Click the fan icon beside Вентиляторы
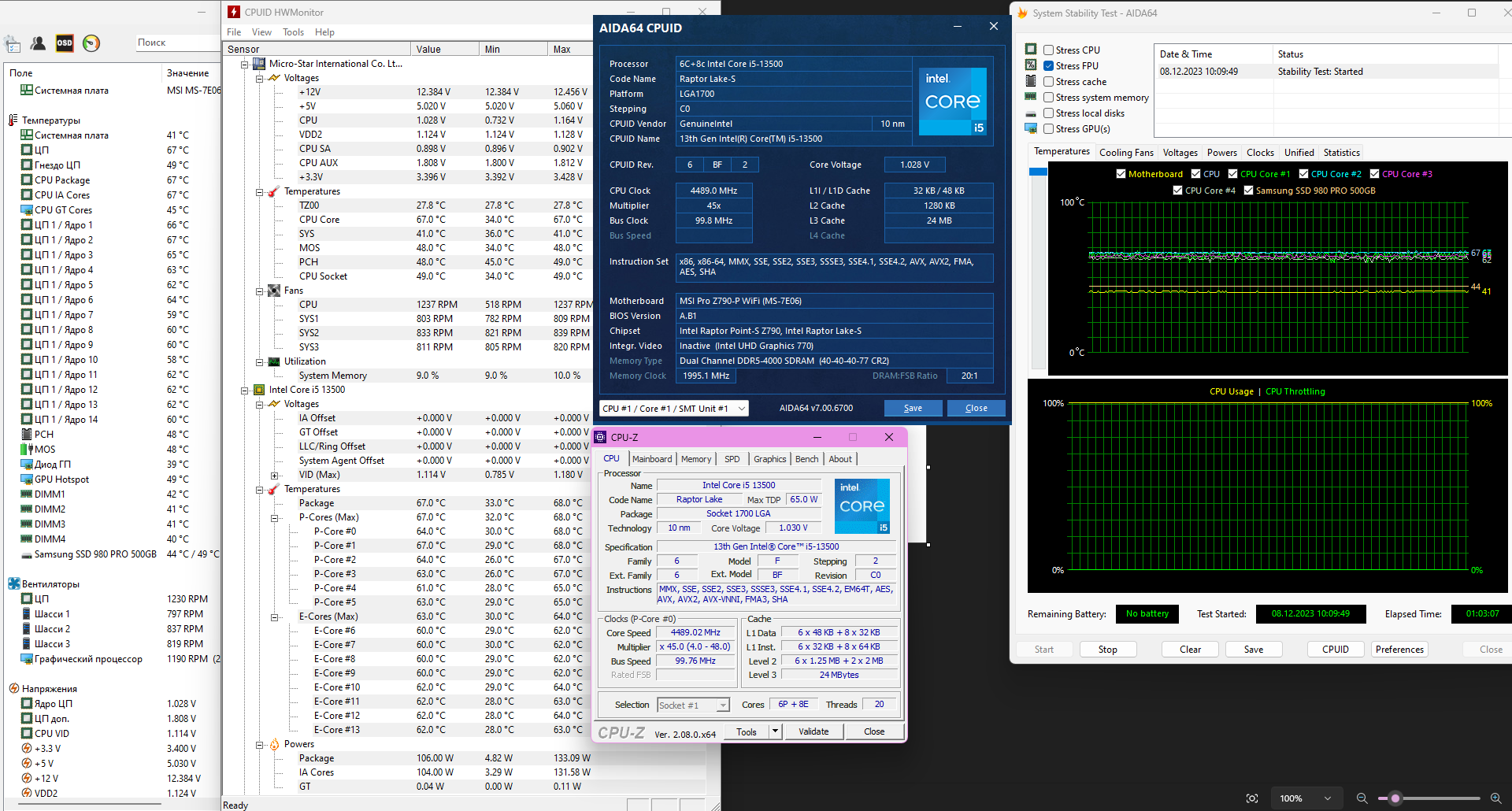 click(13, 584)
